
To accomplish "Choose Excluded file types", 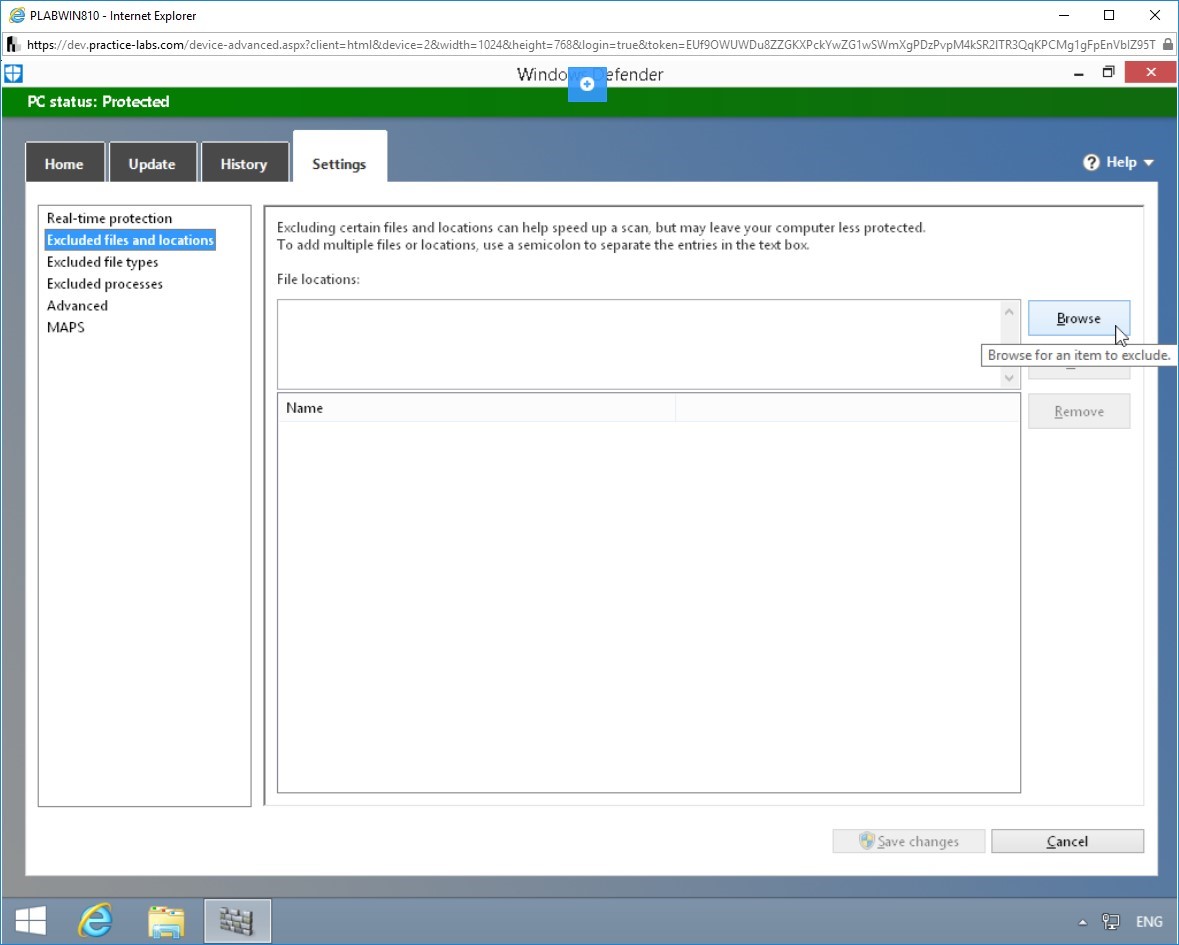I will click(x=102, y=262).
